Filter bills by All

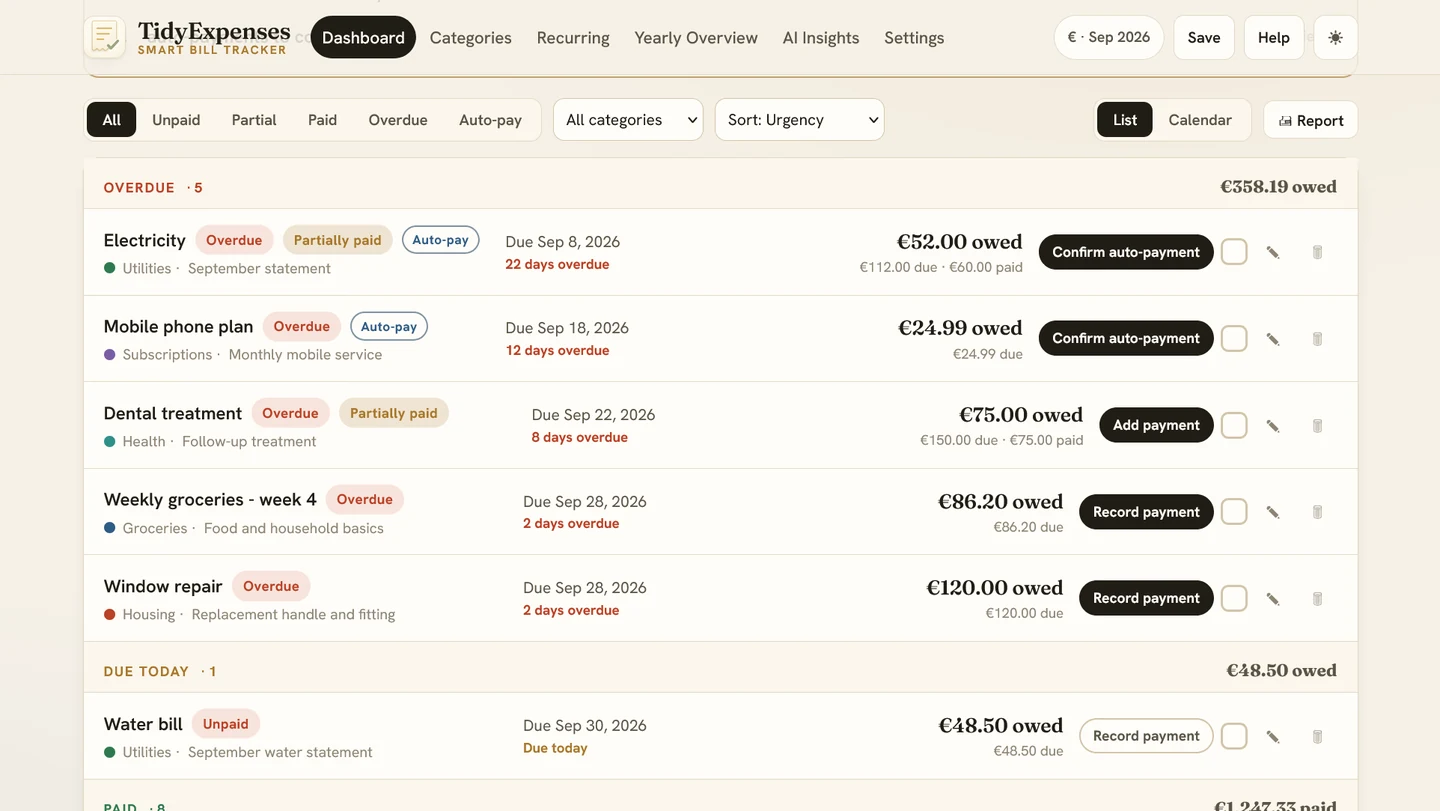pos(111,120)
